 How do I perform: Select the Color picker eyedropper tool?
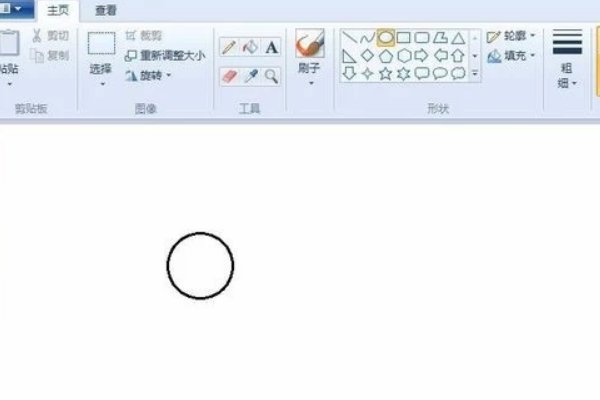251,76
